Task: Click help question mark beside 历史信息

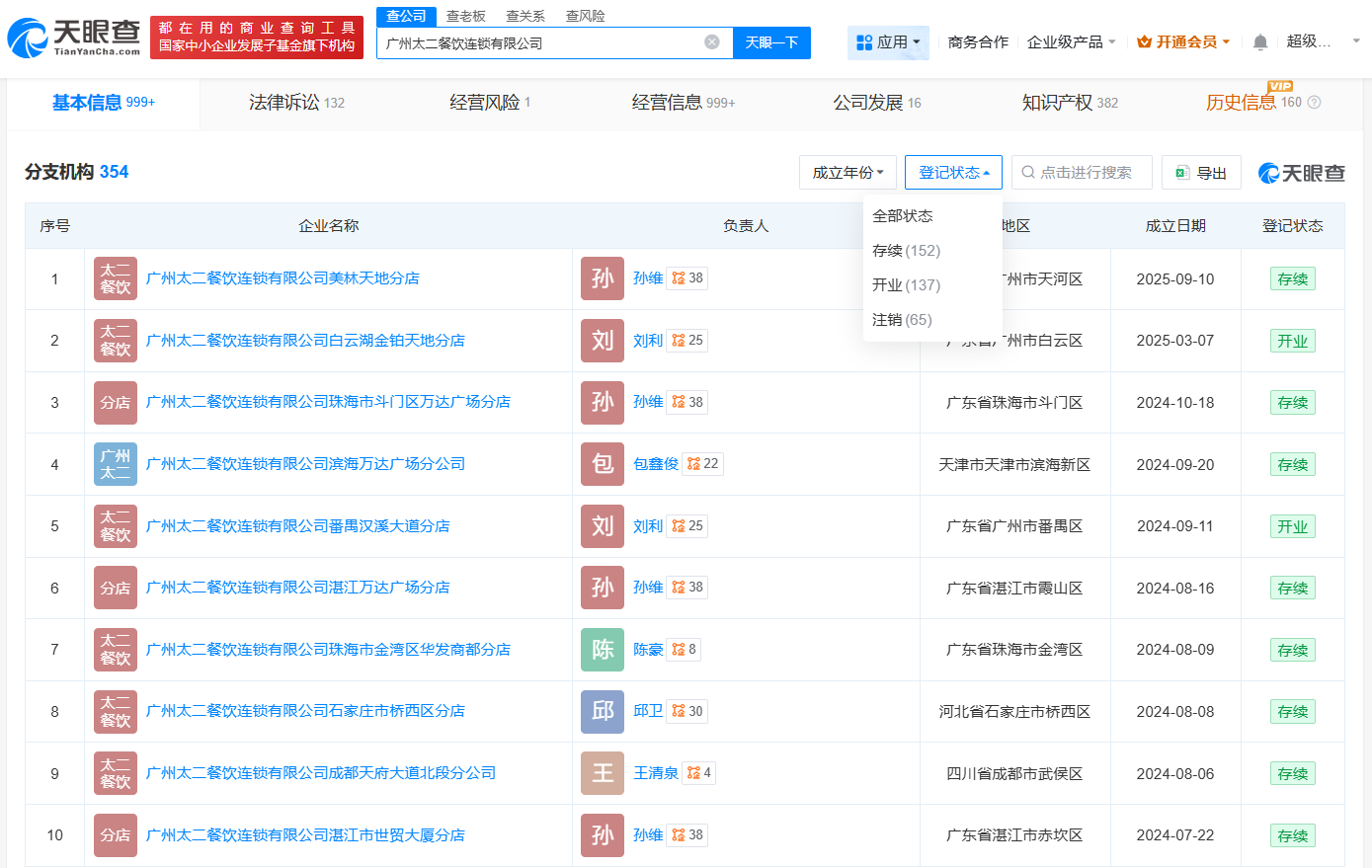Action: [1314, 103]
